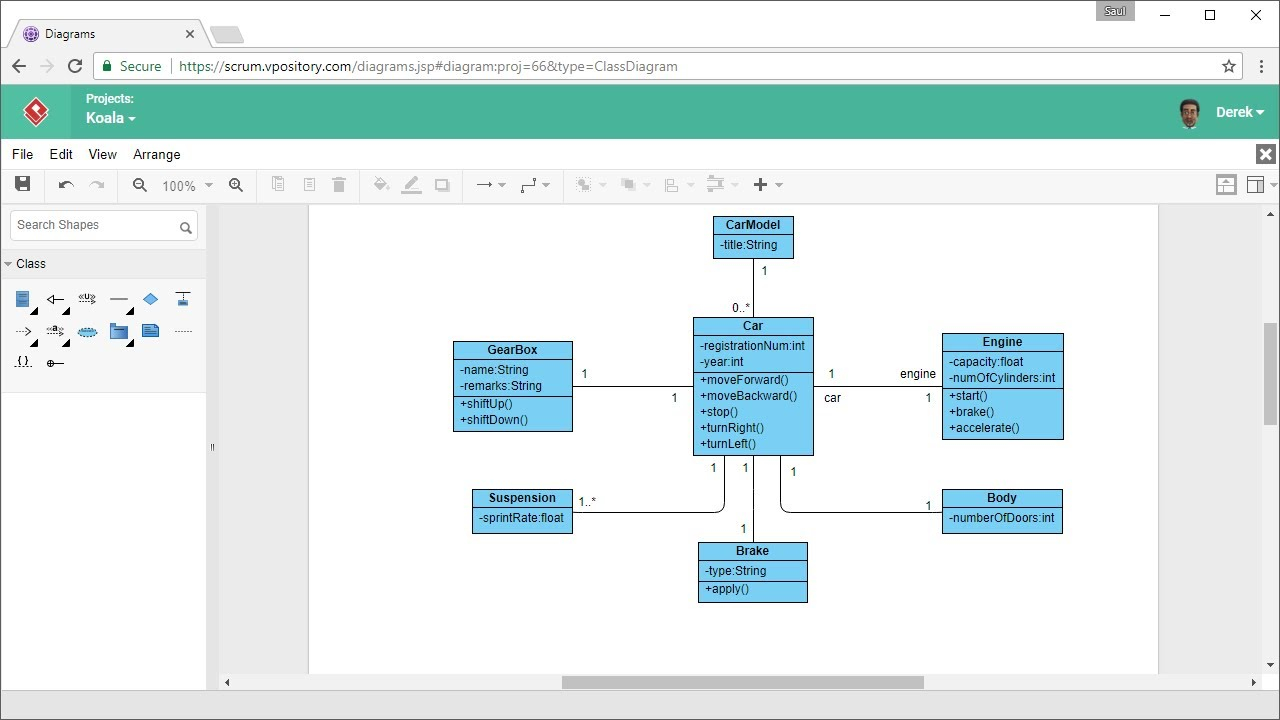Viewport: 1280px width, 720px height.
Task: Select the curly braces constraint shape
Action: [x=23, y=362]
